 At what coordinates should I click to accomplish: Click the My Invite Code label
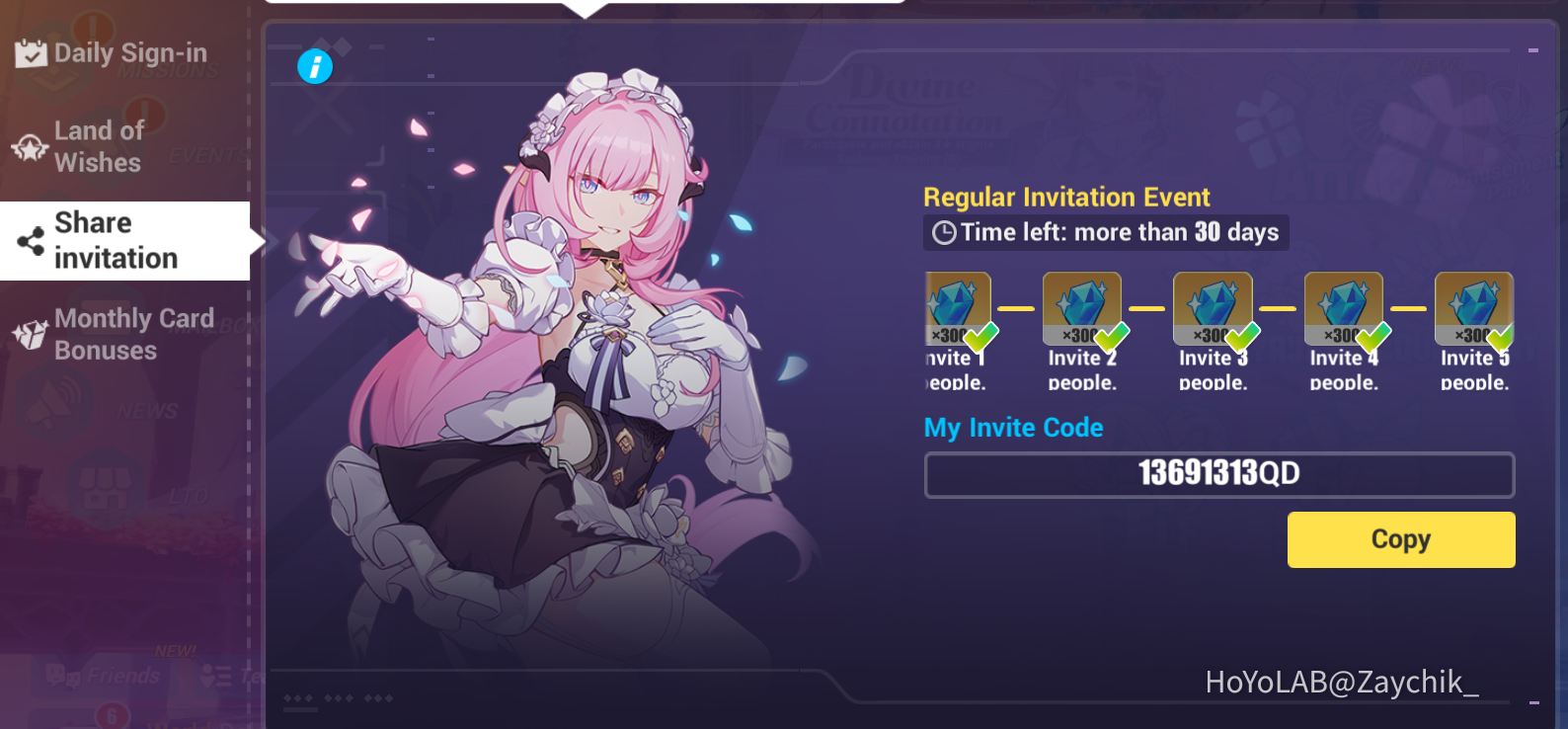(1013, 428)
